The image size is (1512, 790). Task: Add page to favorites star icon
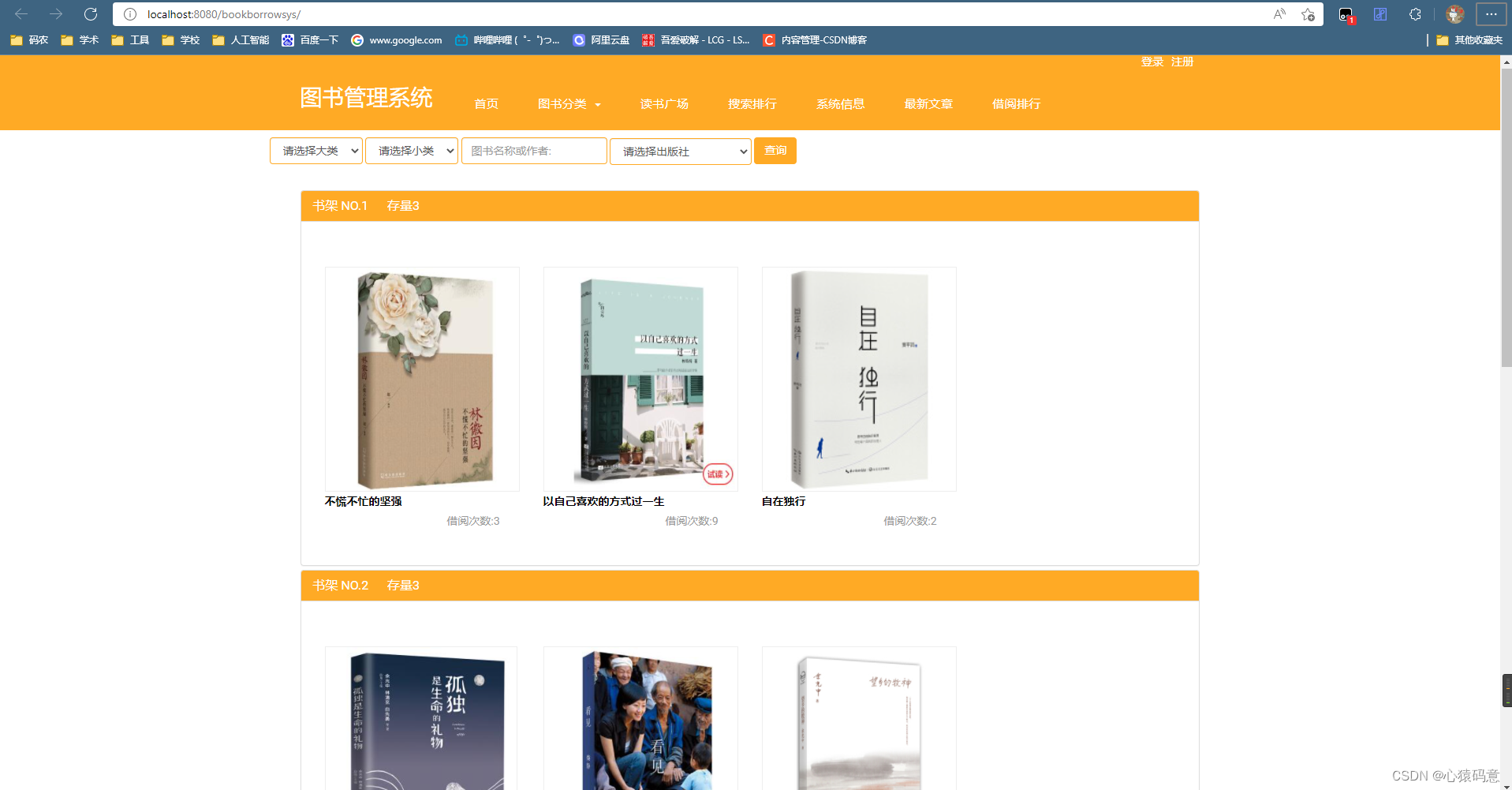(x=1308, y=14)
